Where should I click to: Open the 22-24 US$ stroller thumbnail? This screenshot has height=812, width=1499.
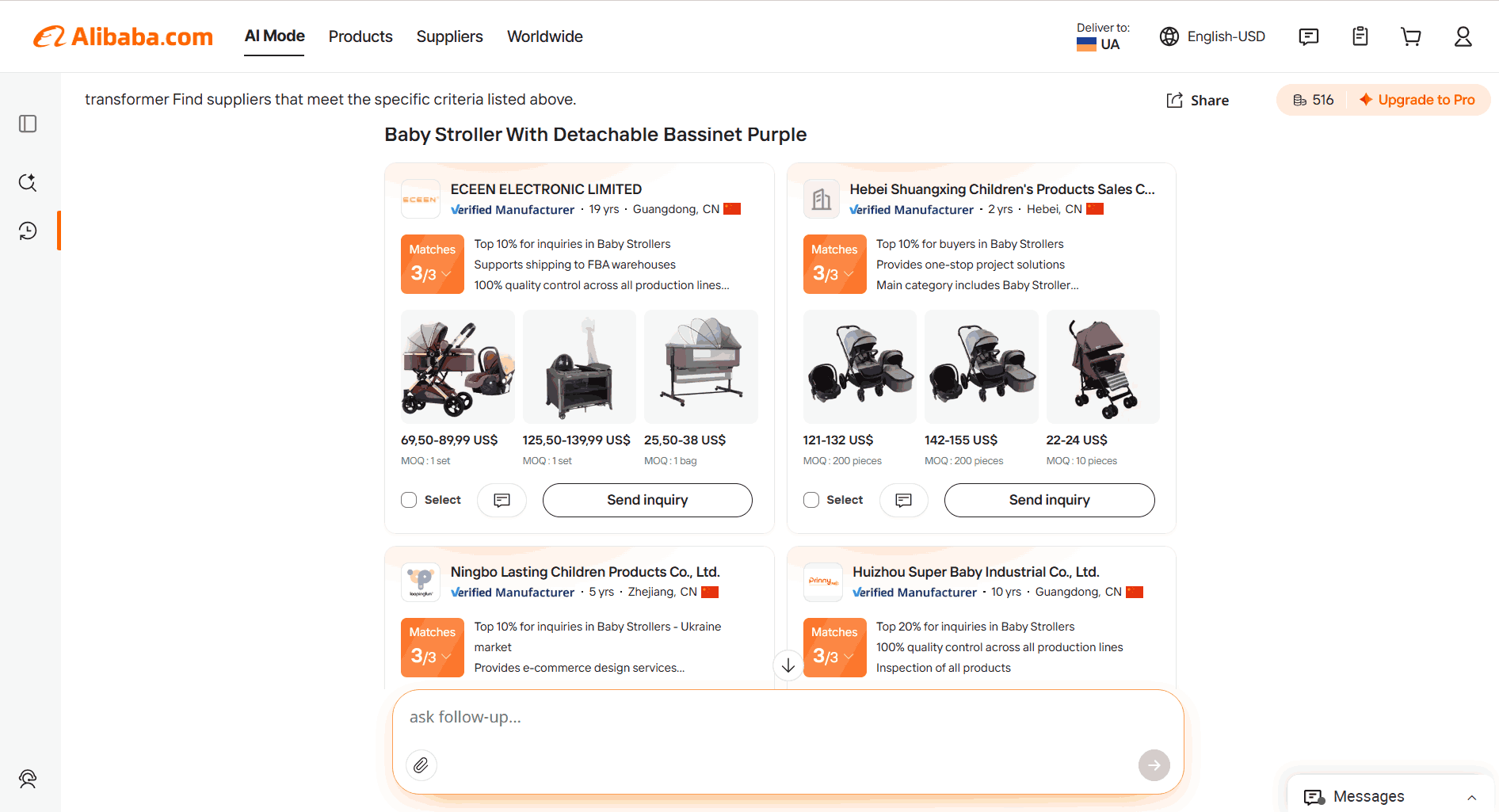1103,367
